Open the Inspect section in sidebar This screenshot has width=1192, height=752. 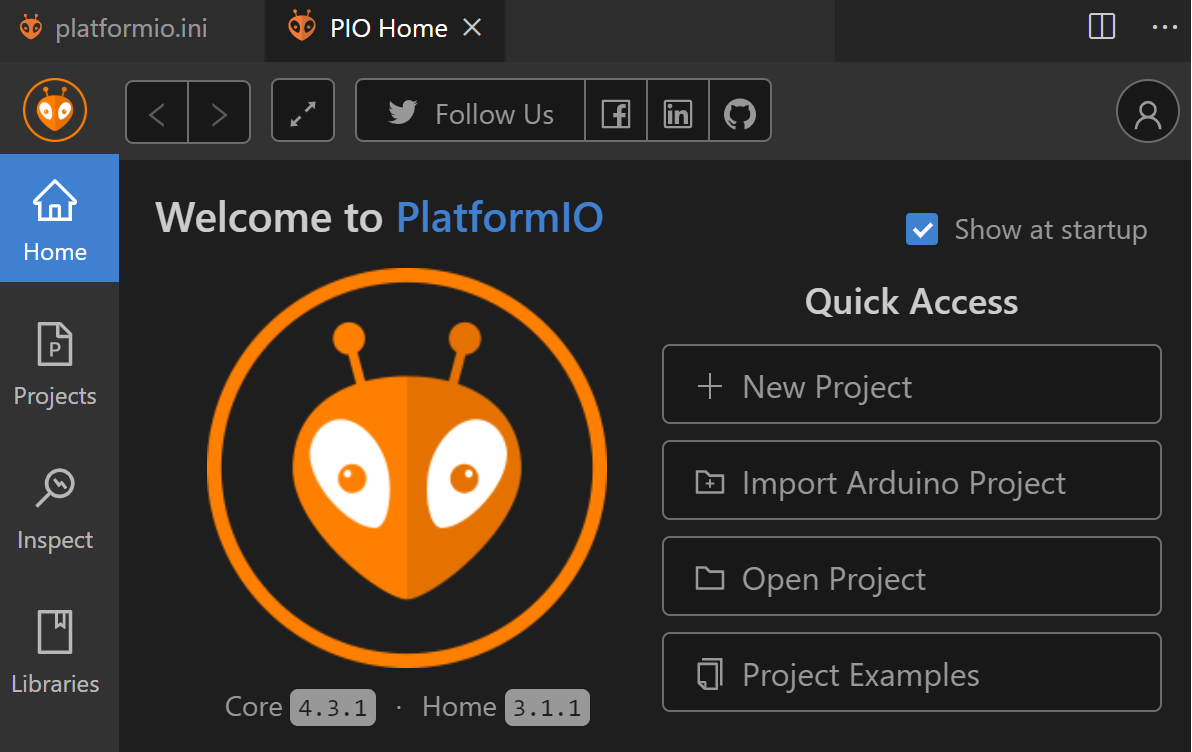pos(55,508)
